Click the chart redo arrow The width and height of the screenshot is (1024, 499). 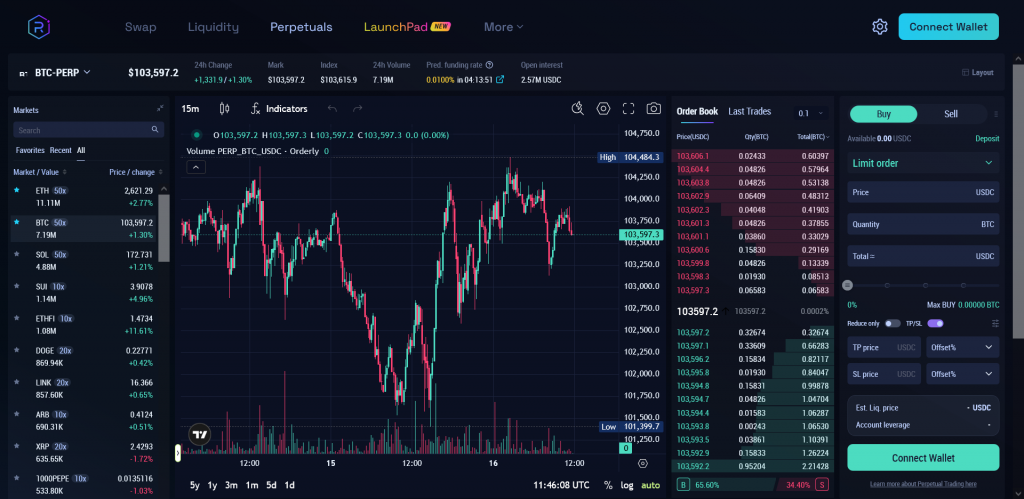coord(357,108)
